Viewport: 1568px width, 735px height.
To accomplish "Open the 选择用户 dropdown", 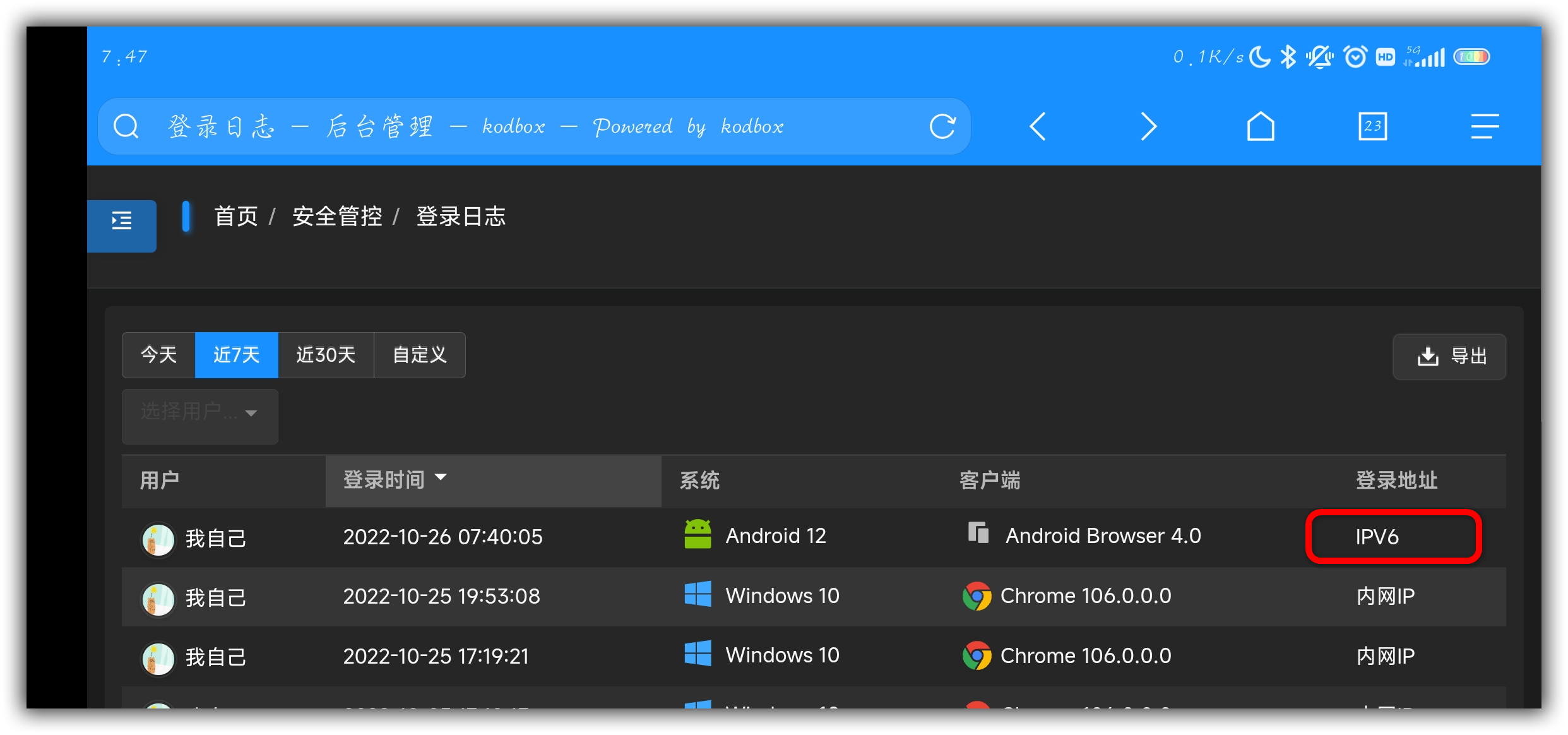I will (199, 415).
